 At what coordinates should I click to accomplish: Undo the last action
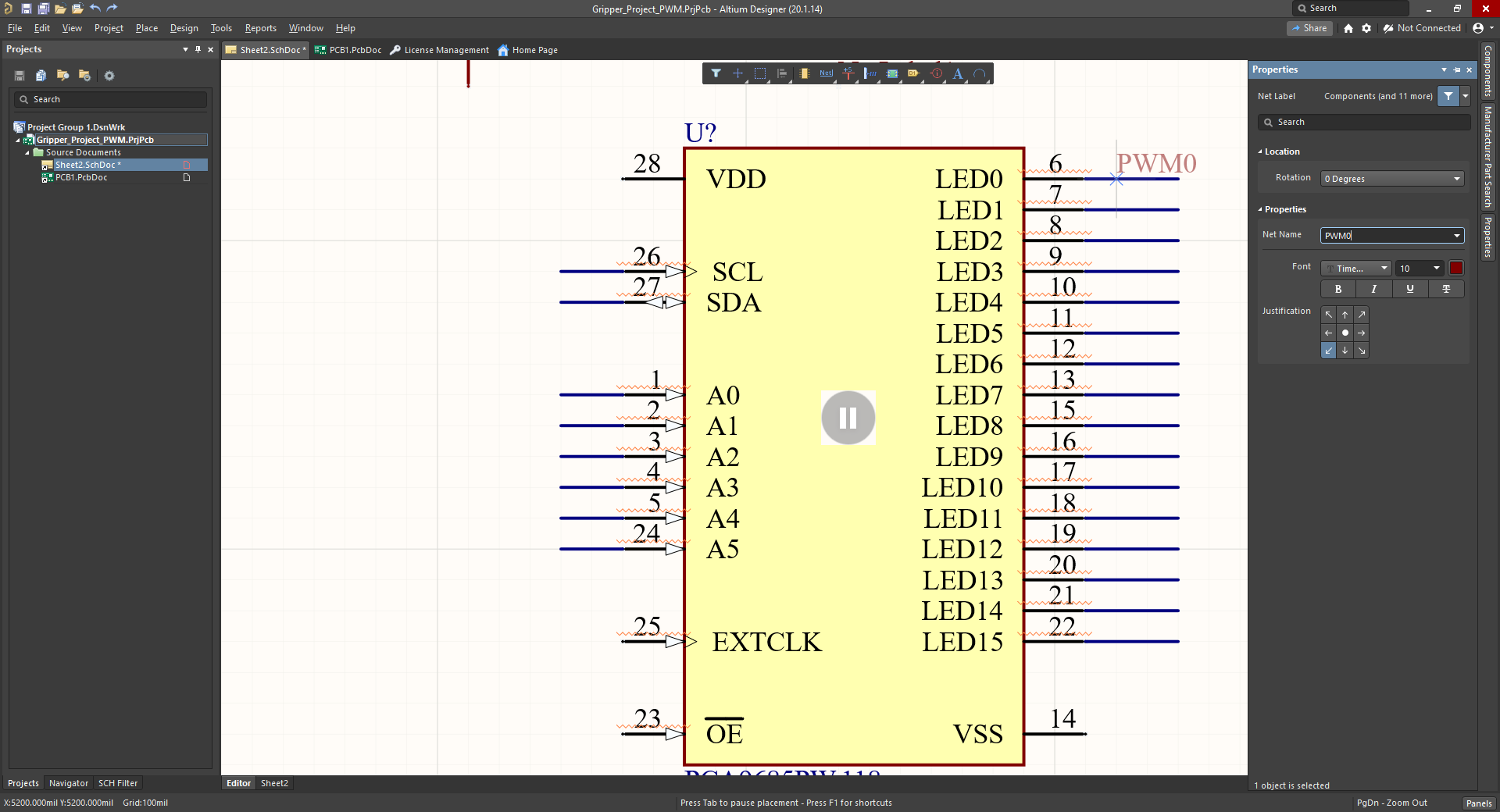[95, 9]
